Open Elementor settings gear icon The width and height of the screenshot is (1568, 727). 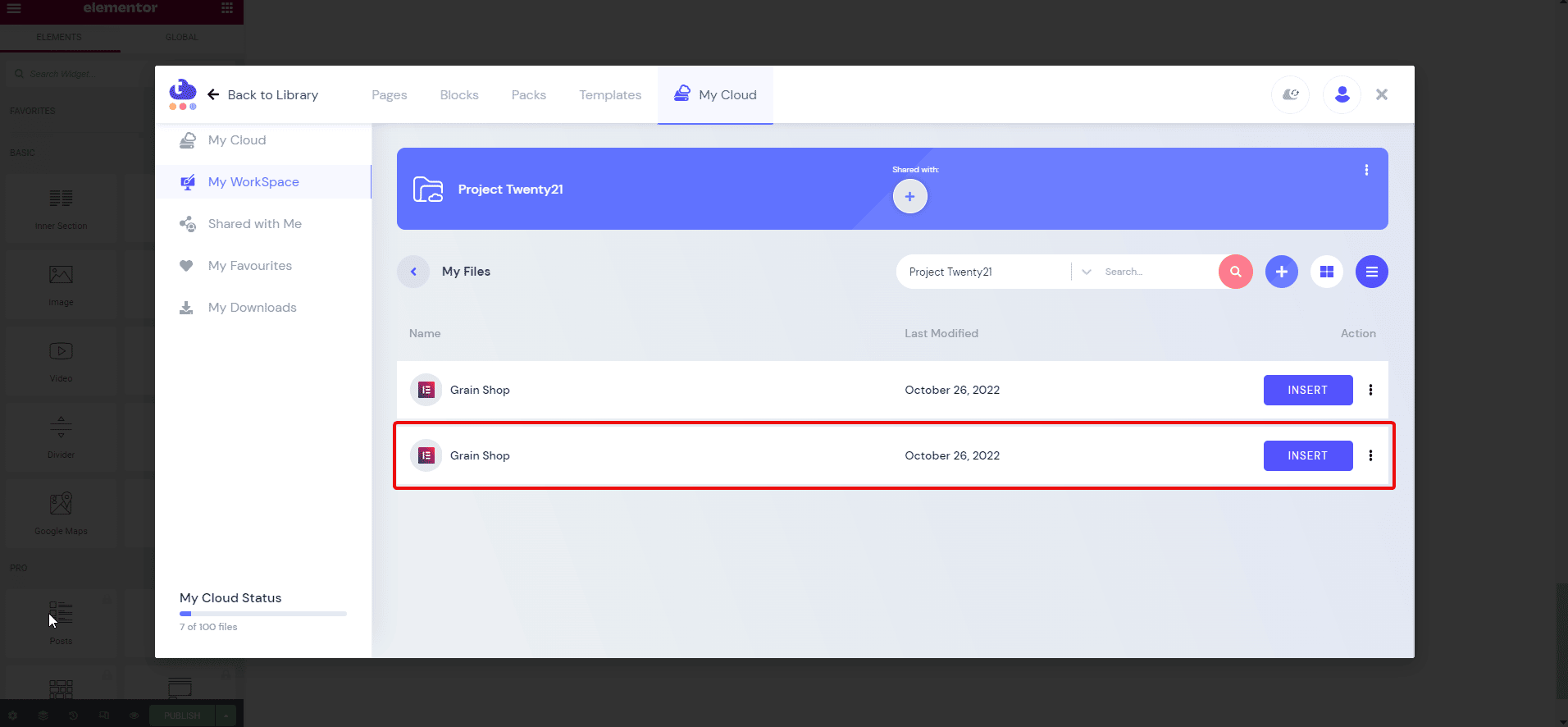[12, 716]
